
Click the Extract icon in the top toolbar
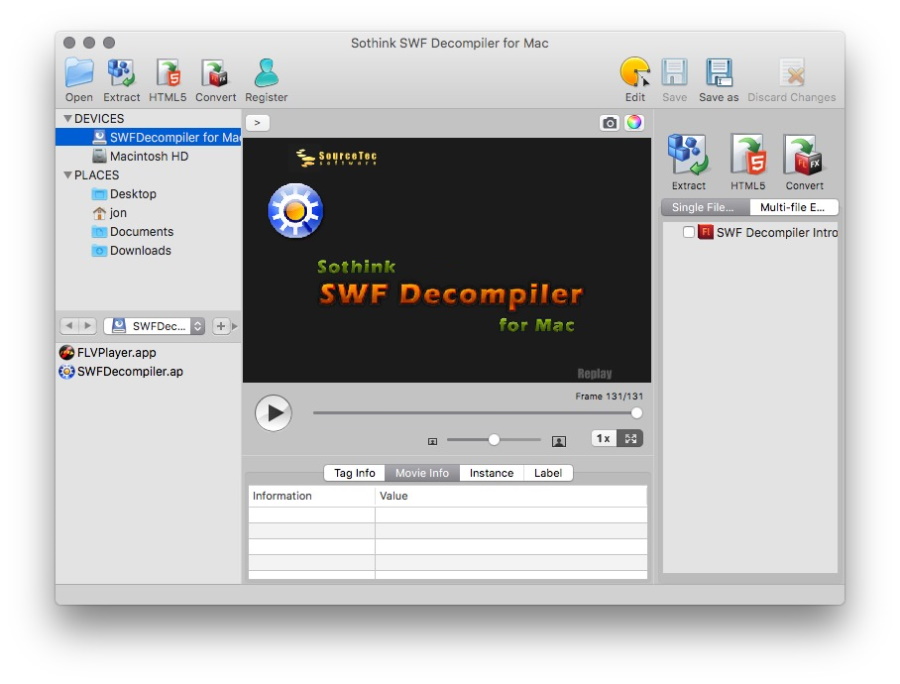pyautogui.click(x=121, y=80)
